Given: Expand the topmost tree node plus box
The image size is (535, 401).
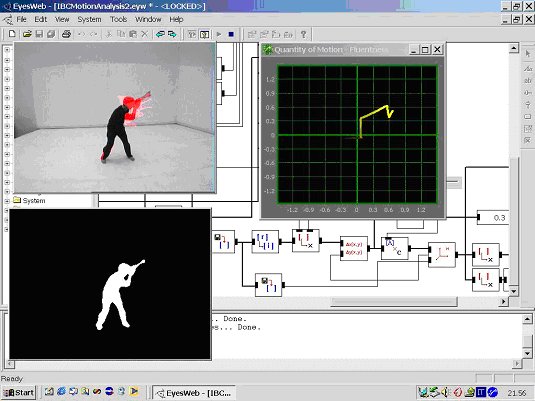Looking at the screenshot, I should pos(7,50).
